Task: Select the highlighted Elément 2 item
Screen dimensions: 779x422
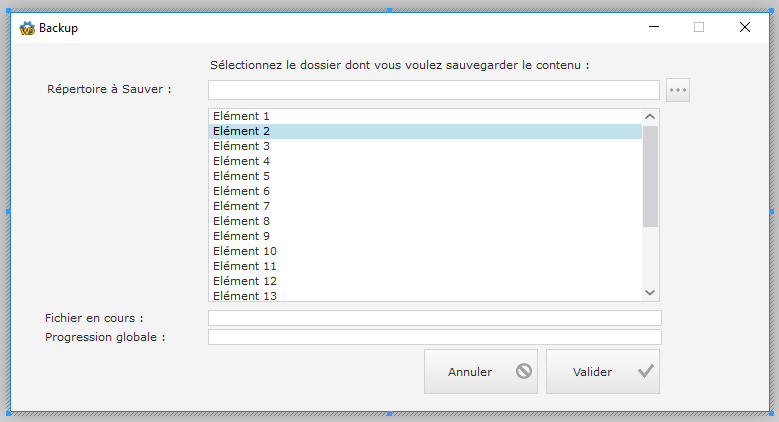Action: [x=242, y=131]
